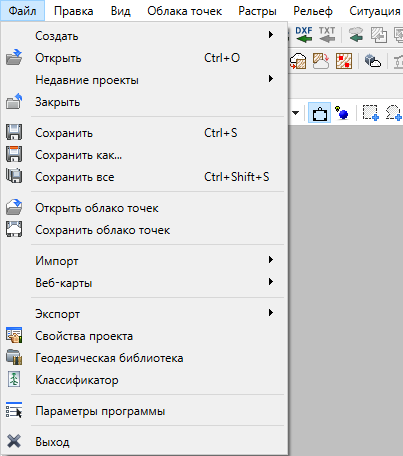Open the Рельеф menu
403x456 pixels.
[313, 11]
